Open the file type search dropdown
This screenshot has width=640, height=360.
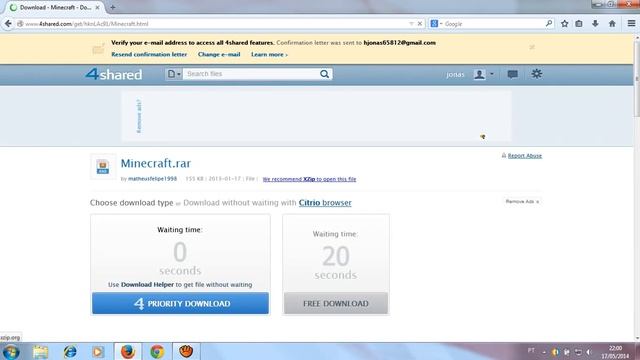point(174,74)
